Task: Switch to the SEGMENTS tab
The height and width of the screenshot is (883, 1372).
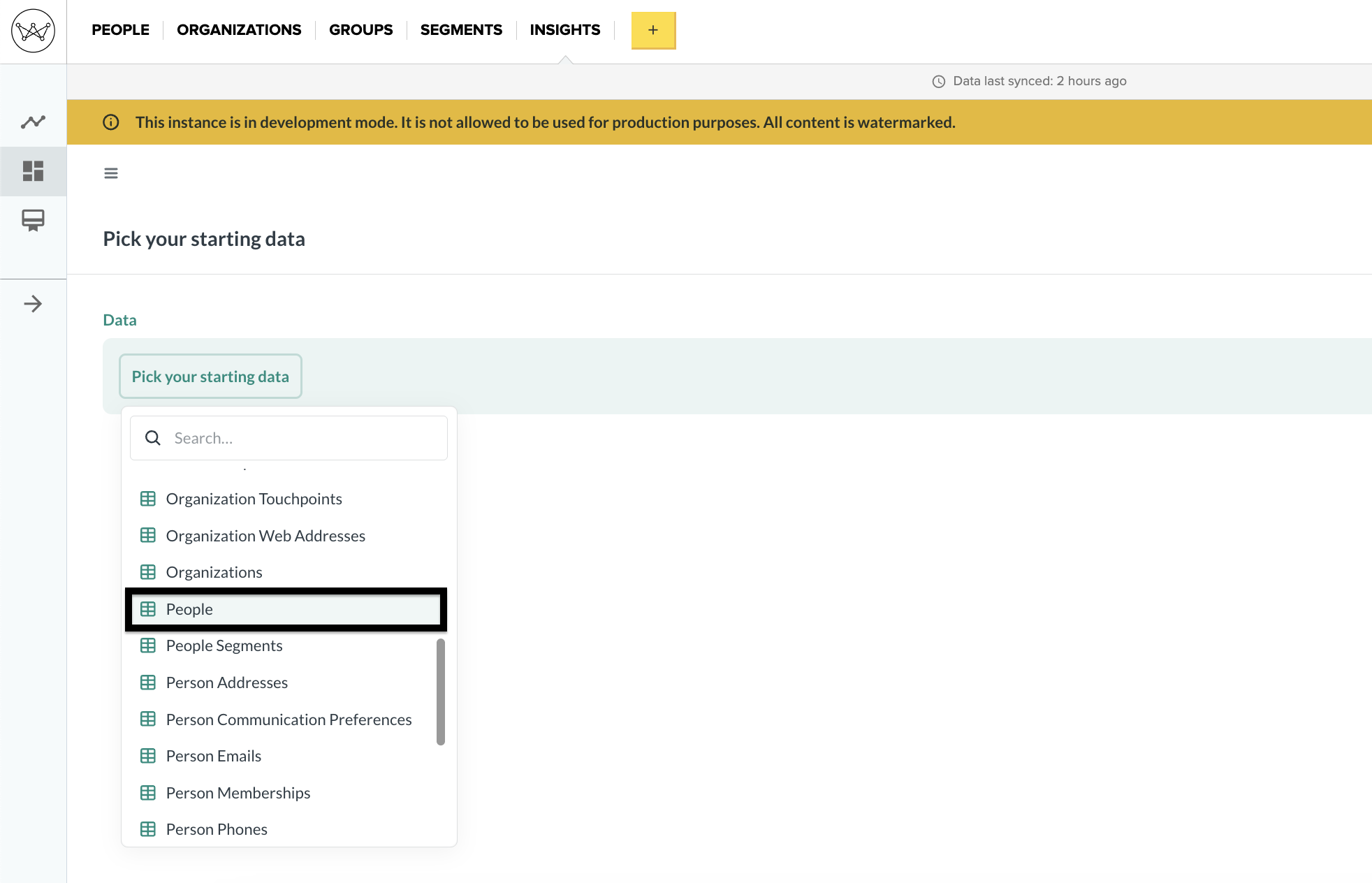Action: 461,30
